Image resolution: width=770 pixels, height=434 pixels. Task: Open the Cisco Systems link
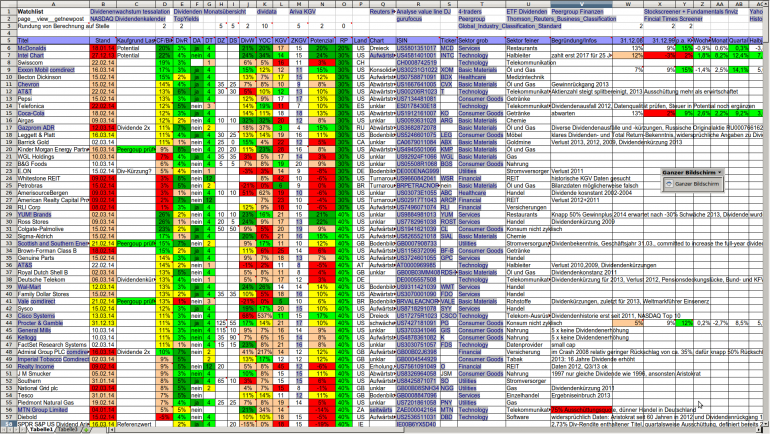click(x=36, y=316)
